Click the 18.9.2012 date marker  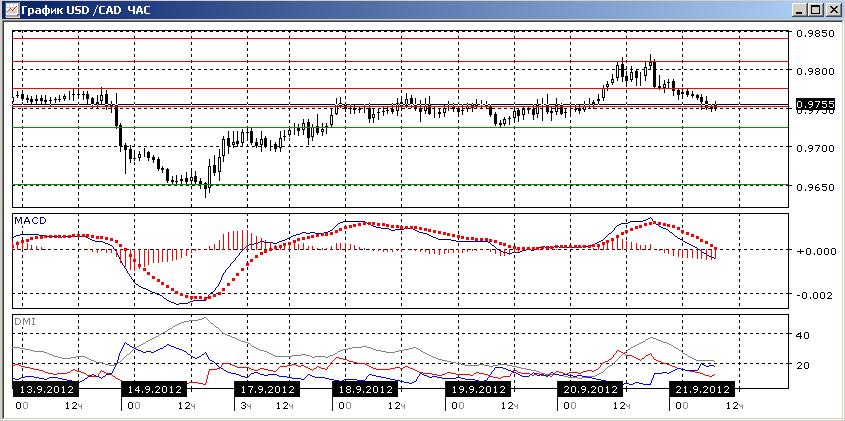366,389
